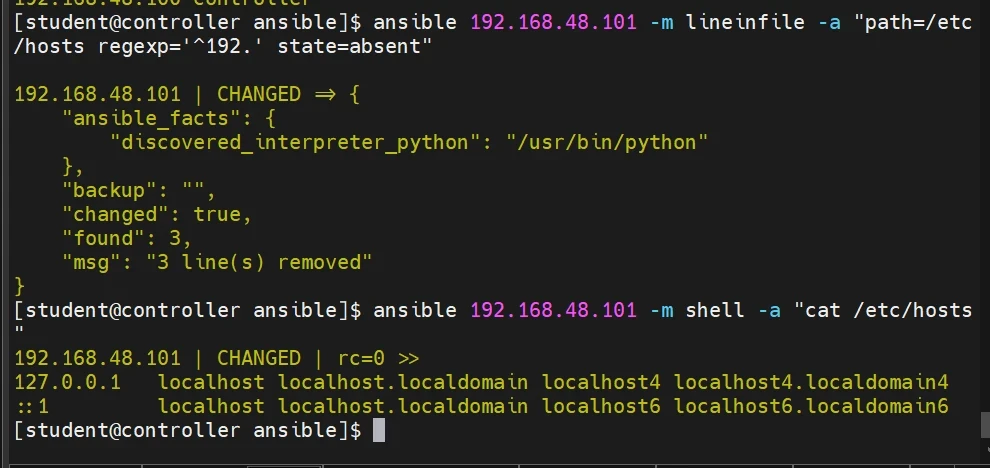Image resolution: width=990 pixels, height=468 pixels.
Task: Click the "3 line(s) removed" message
Action: [259, 262]
